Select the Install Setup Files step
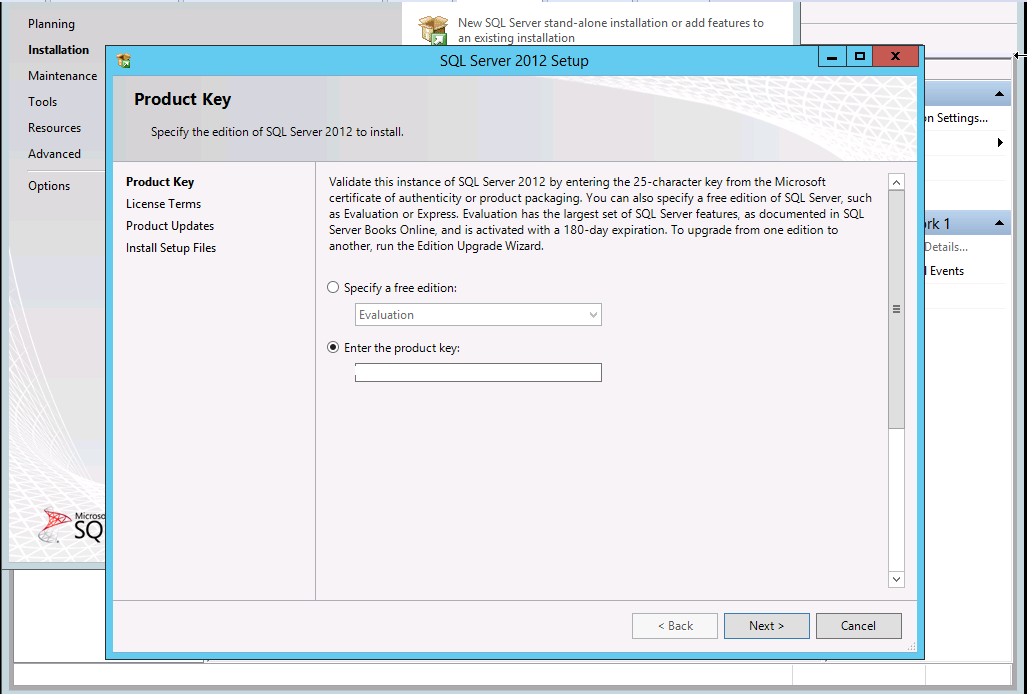The image size is (1027, 694). [171, 247]
